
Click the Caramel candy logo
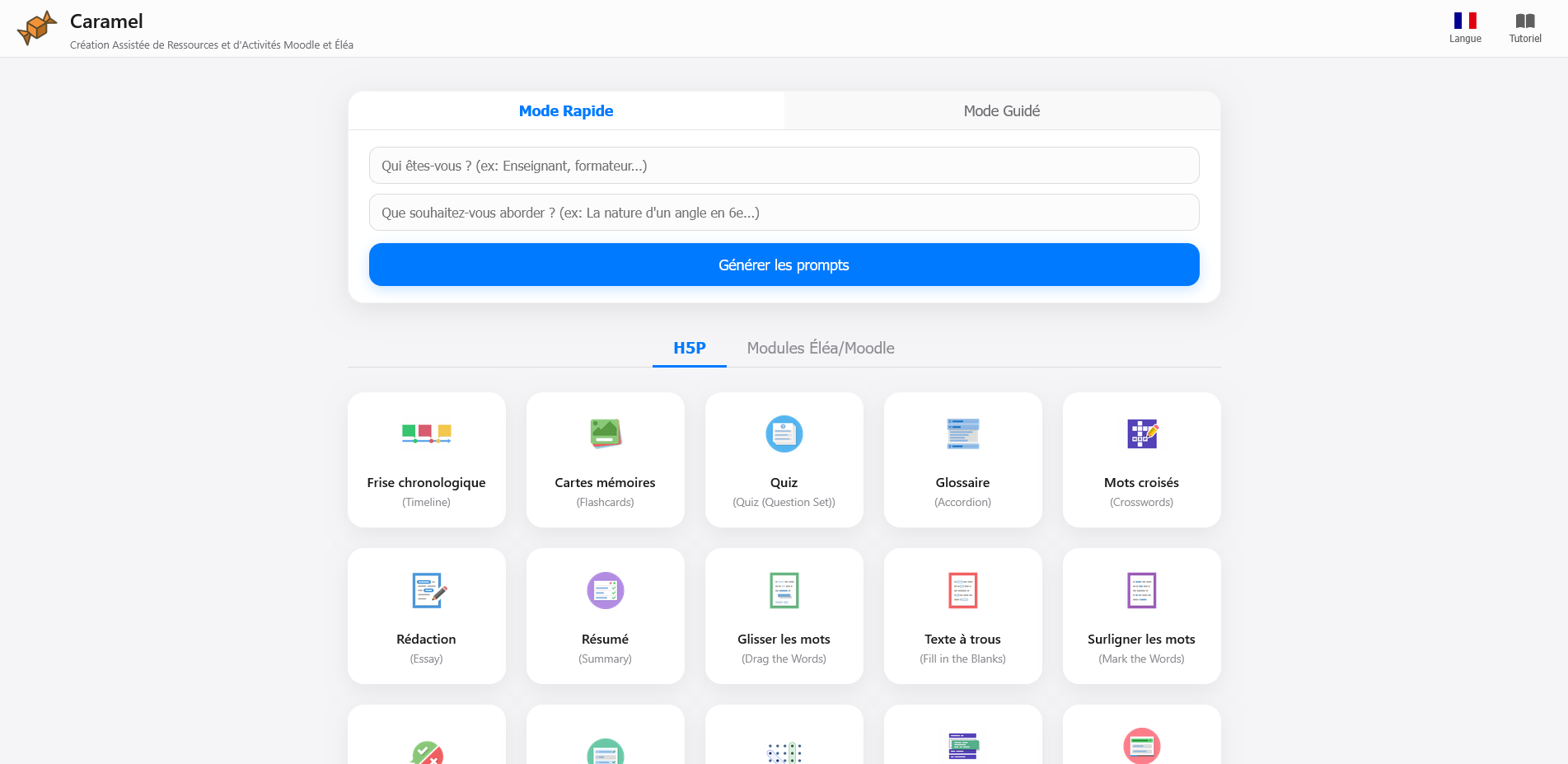pos(36,28)
